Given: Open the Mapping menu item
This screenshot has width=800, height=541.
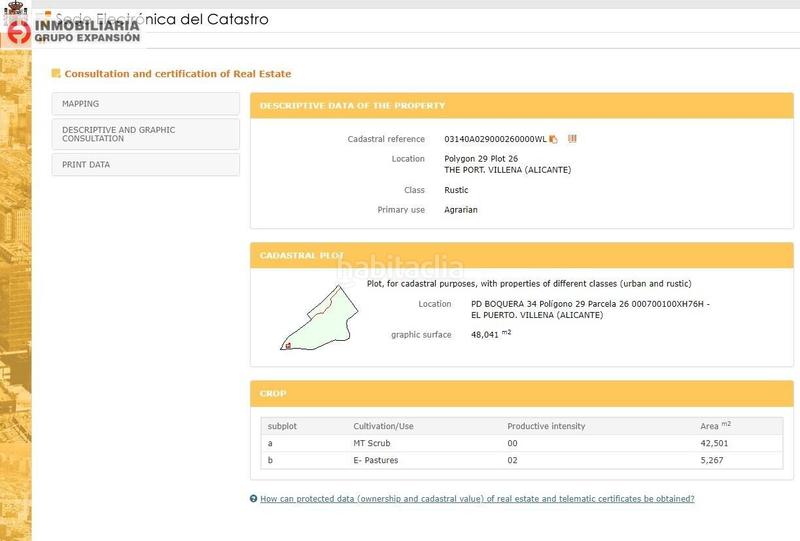Looking at the screenshot, I should 145,104.
